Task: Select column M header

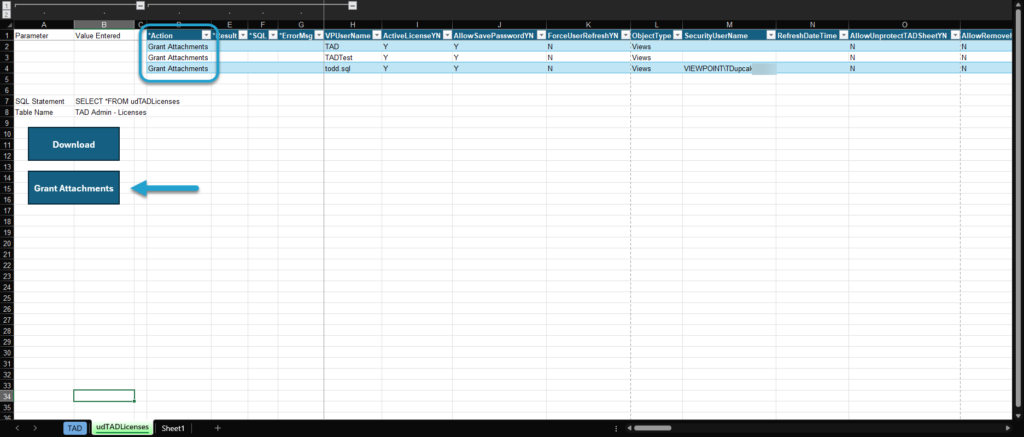Action: pos(729,25)
